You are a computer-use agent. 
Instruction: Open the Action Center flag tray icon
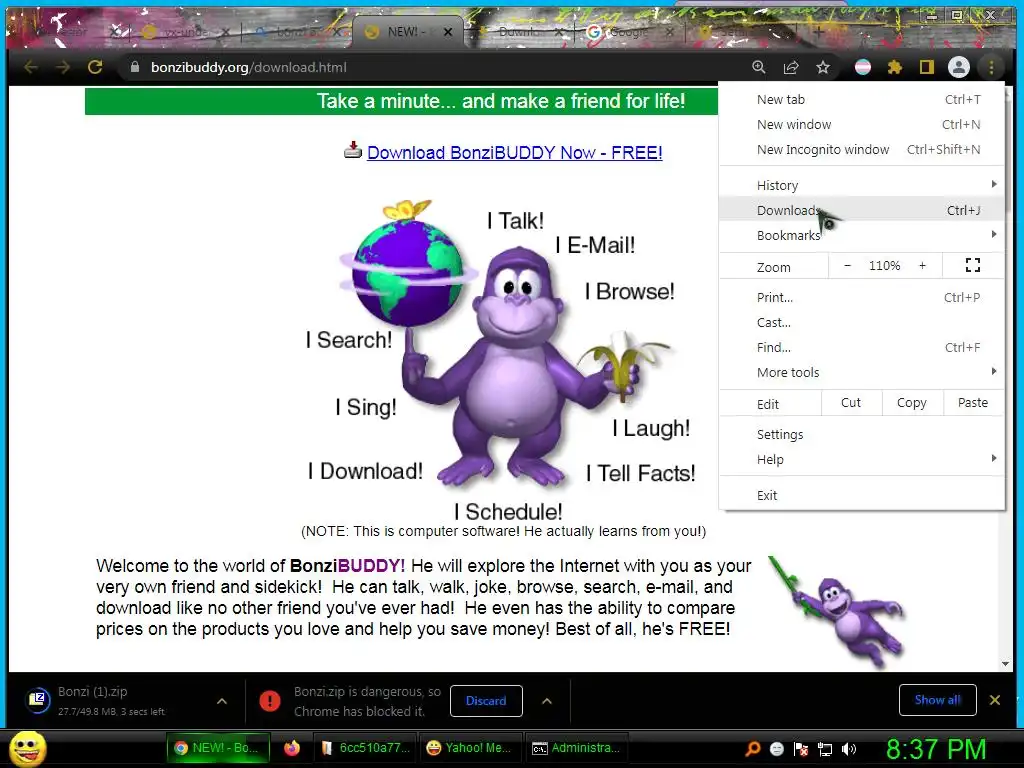coord(801,748)
